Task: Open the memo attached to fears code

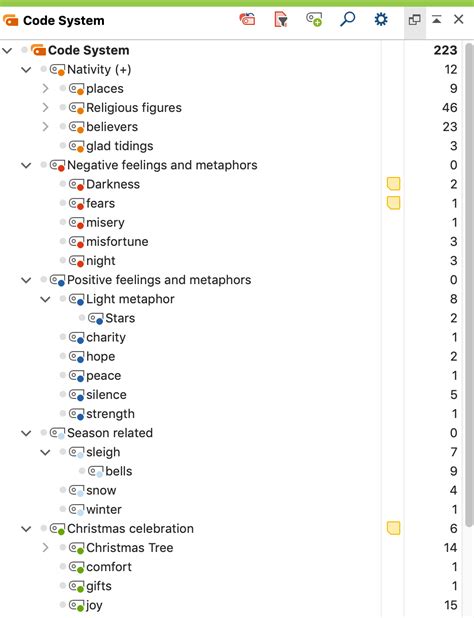Action: (393, 203)
